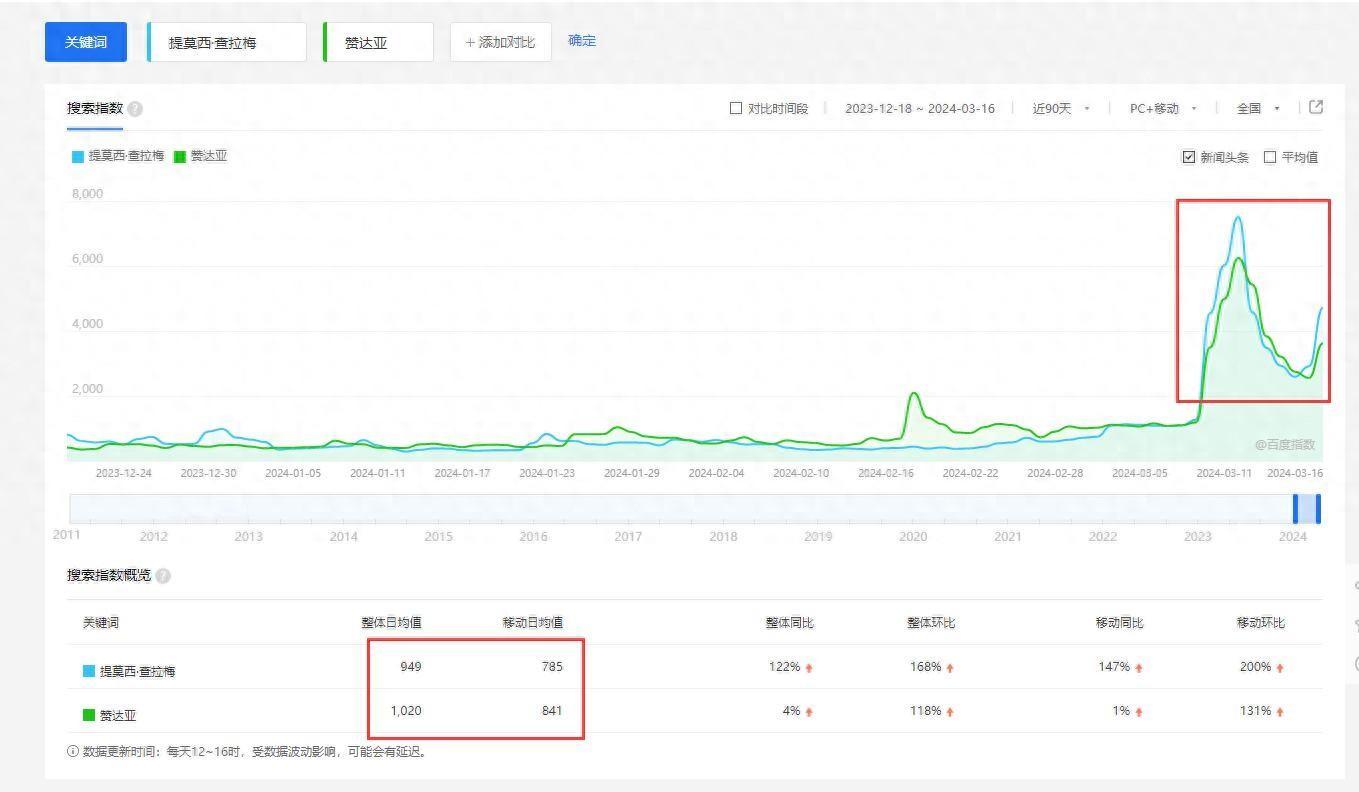Click the 确定 link

coord(581,41)
